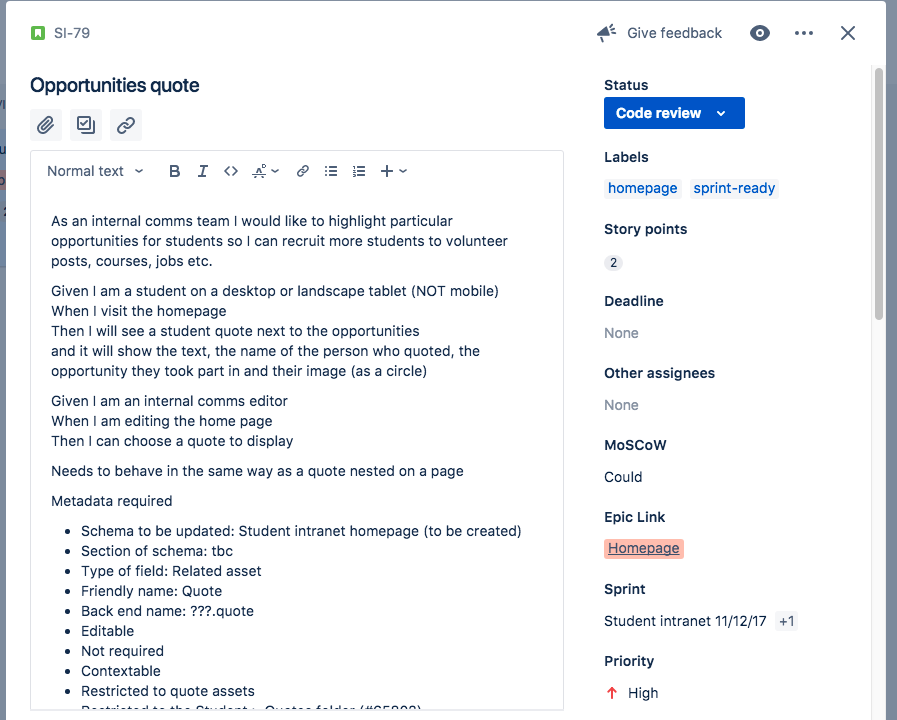Click the attach file paperclip icon
Viewport: 897px width, 720px height.
[45, 124]
